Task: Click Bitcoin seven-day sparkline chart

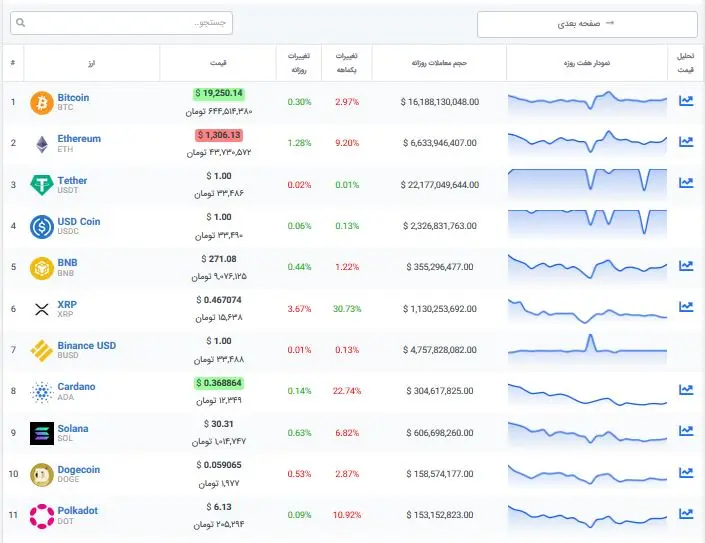Action: pyautogui.click(x=587, y=102)
